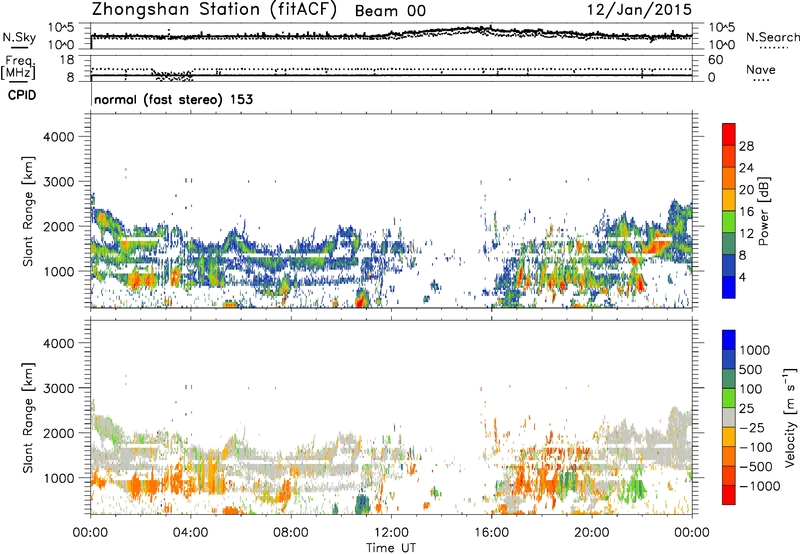Click the N.Search legend label
The width and height of the screenshot is (800, 554).
point(772,37)
